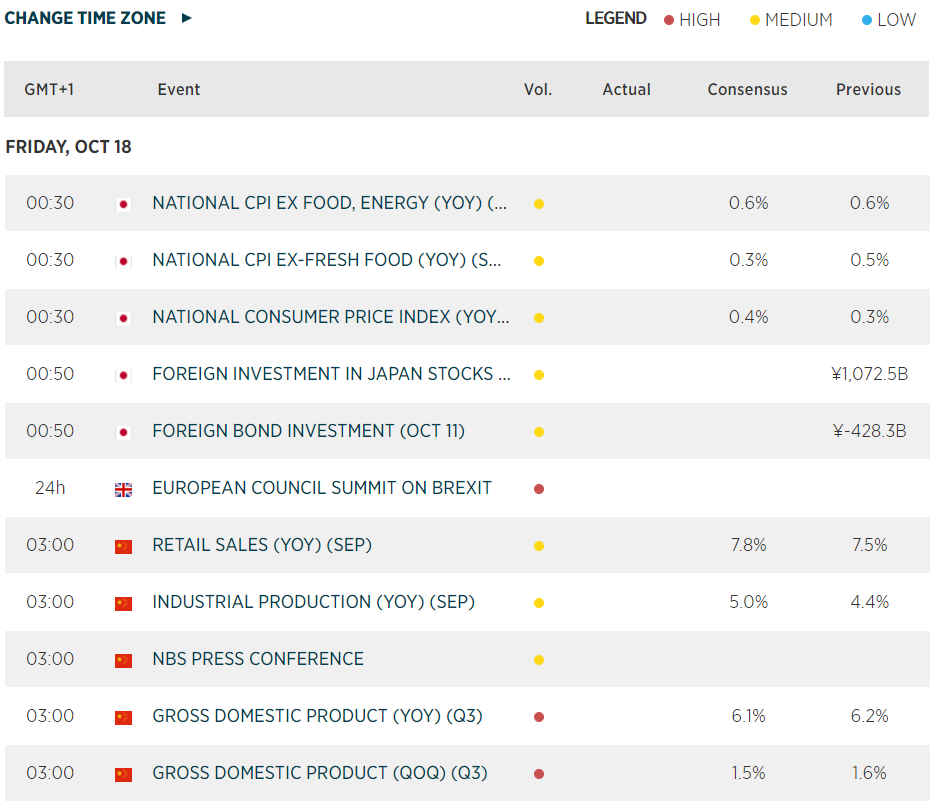Screen dimensions: 939x803
Task: Click the Previous column header
Action: [x=868, y=90]
